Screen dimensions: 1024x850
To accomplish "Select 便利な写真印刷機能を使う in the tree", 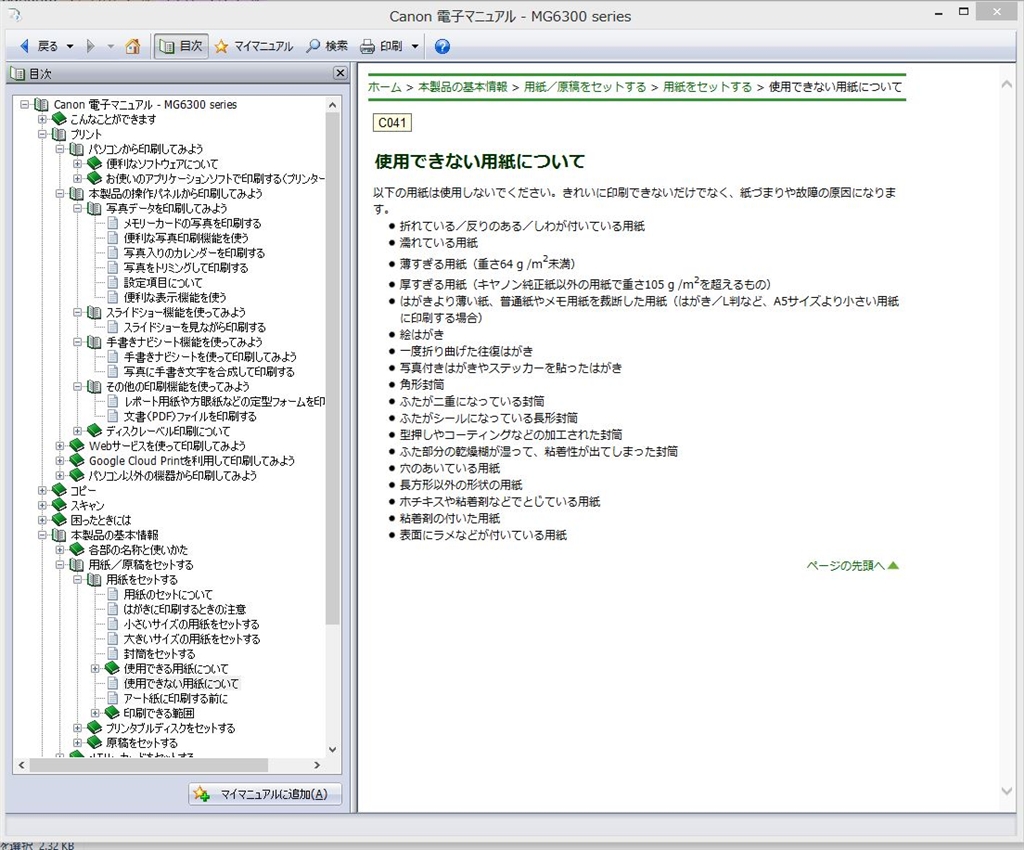I will click(x=186, y=238).
